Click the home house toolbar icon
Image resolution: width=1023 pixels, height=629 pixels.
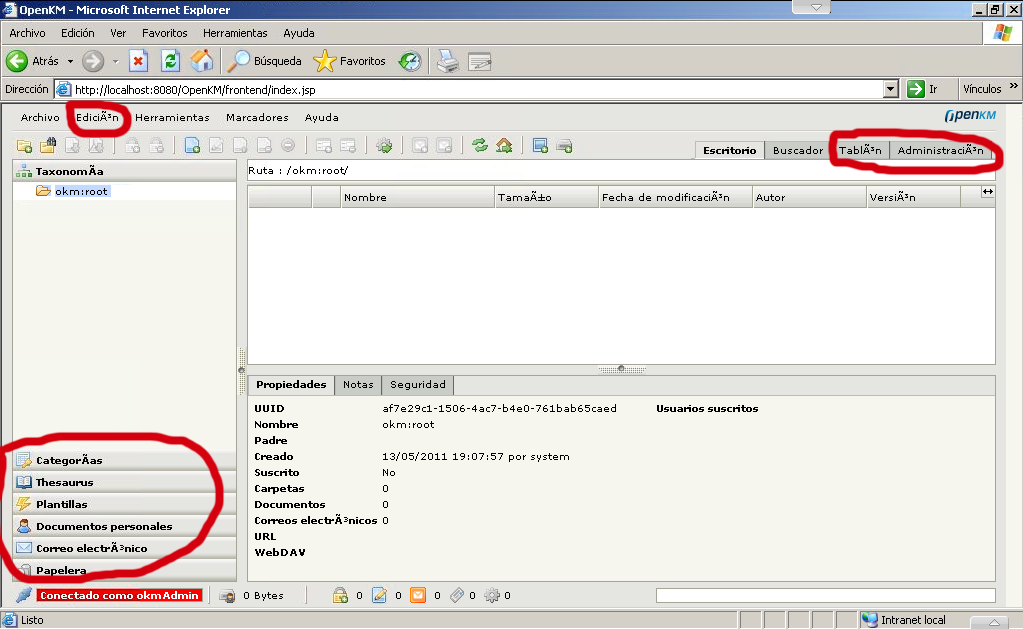click(504, 146)
